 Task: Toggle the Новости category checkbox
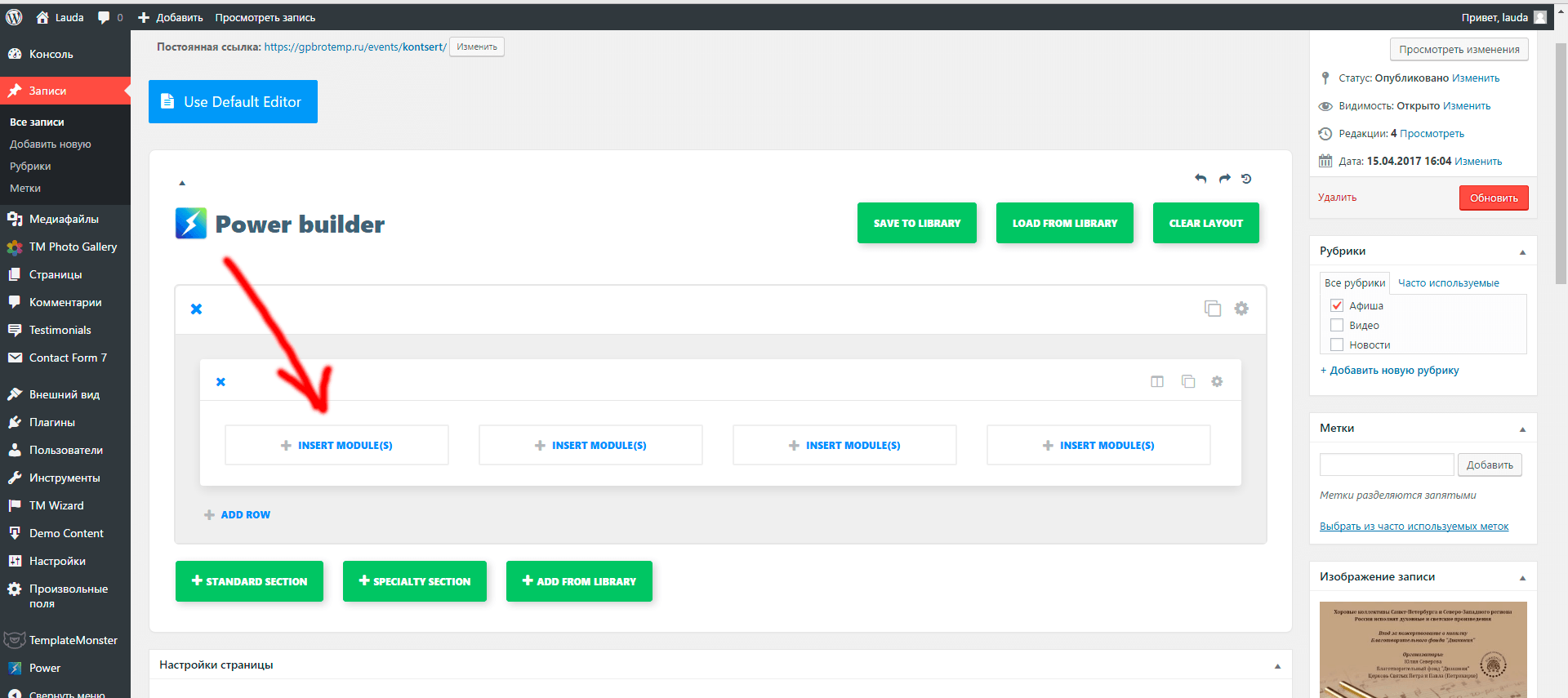(1337, 345)
